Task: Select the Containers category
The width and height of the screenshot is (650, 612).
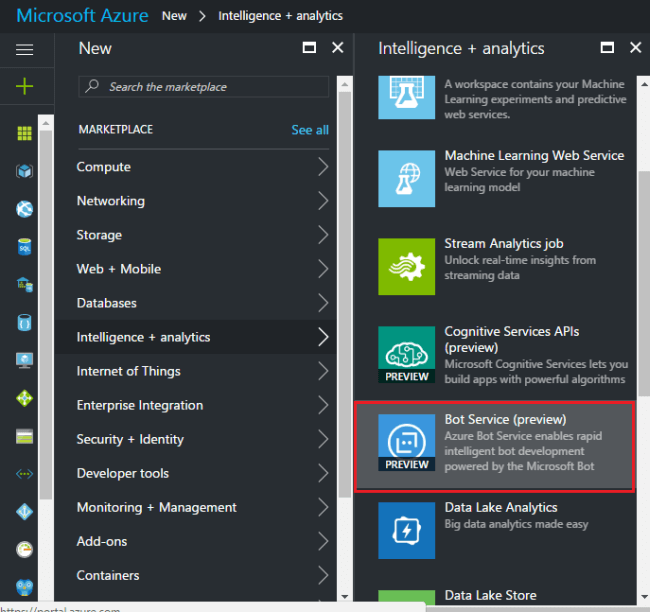Action: pyautogui.click(x=196, y=575)
